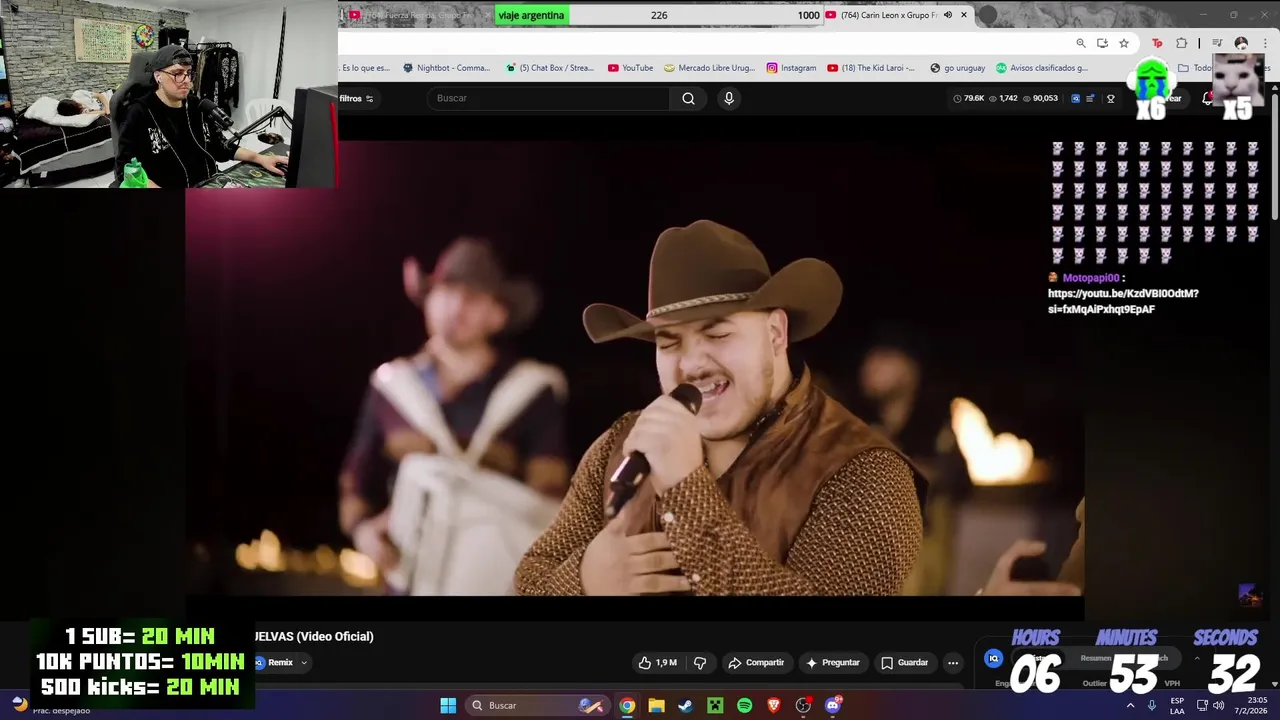Click the install/cast icon in address bar

click(x=1102, y=43)
